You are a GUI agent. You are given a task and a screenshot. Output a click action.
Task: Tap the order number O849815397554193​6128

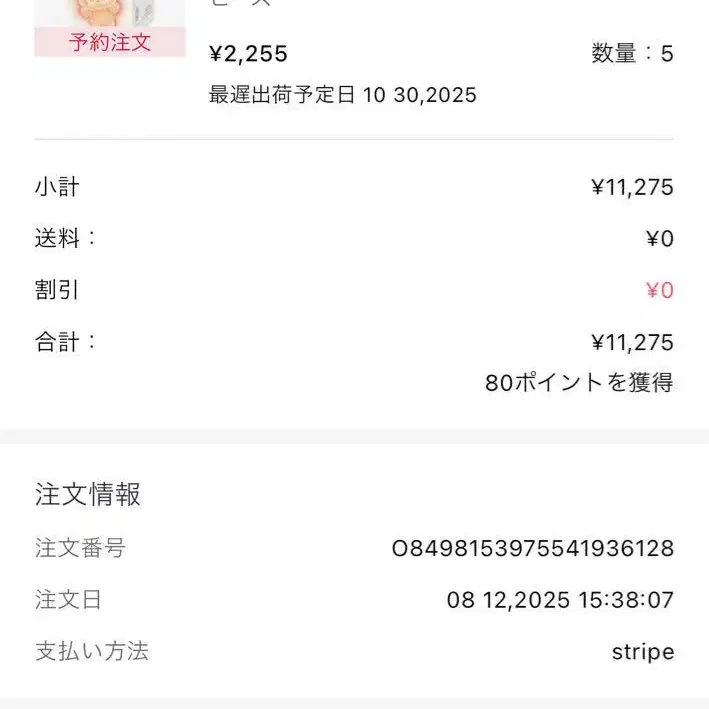pos(532,548)
